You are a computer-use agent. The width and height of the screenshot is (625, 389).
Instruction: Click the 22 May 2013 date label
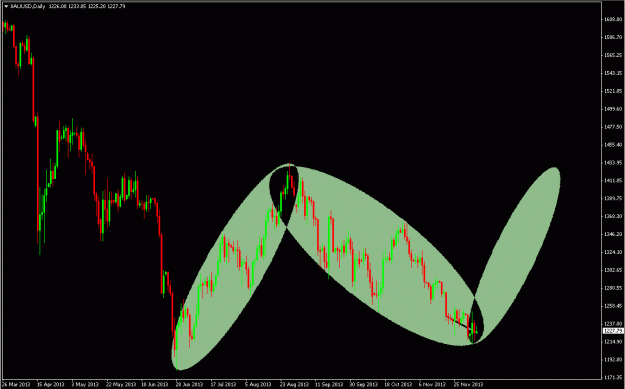click(121, 385)
